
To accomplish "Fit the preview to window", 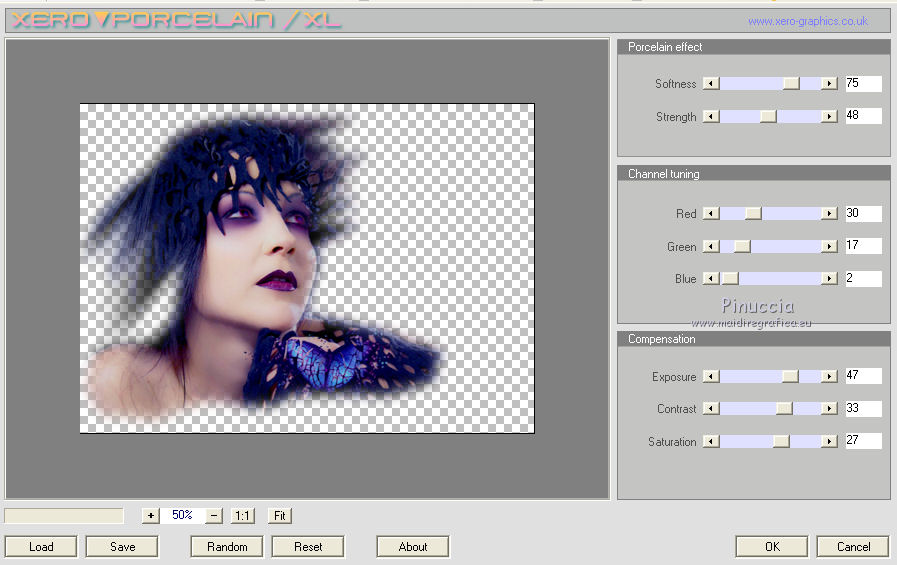I will (280, 515).
